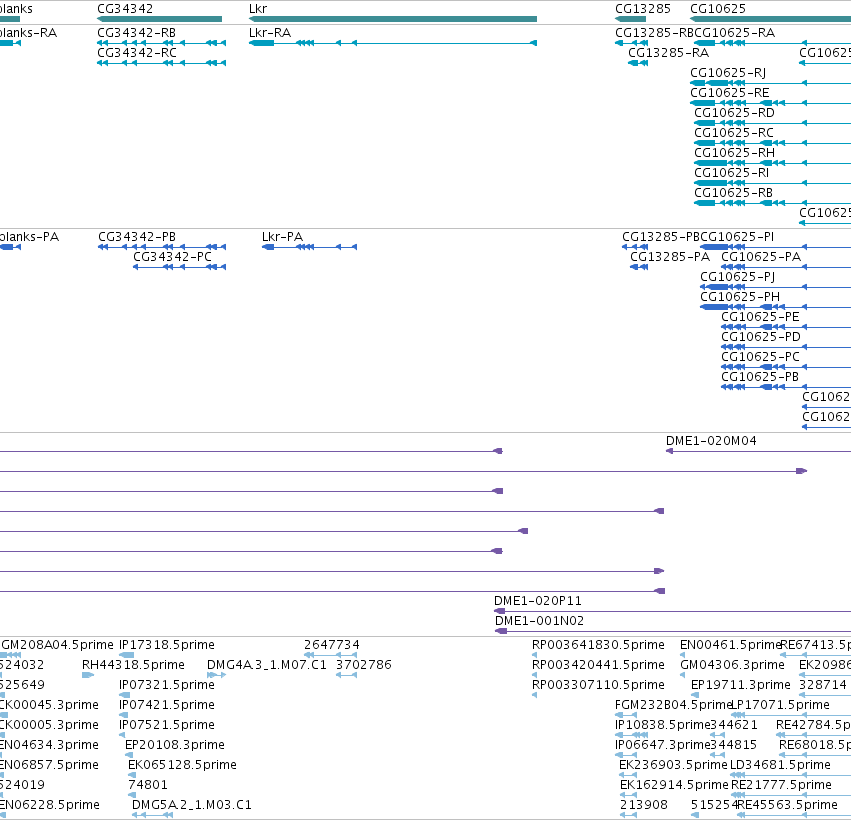Select transcript CG10625-RC

734,133
